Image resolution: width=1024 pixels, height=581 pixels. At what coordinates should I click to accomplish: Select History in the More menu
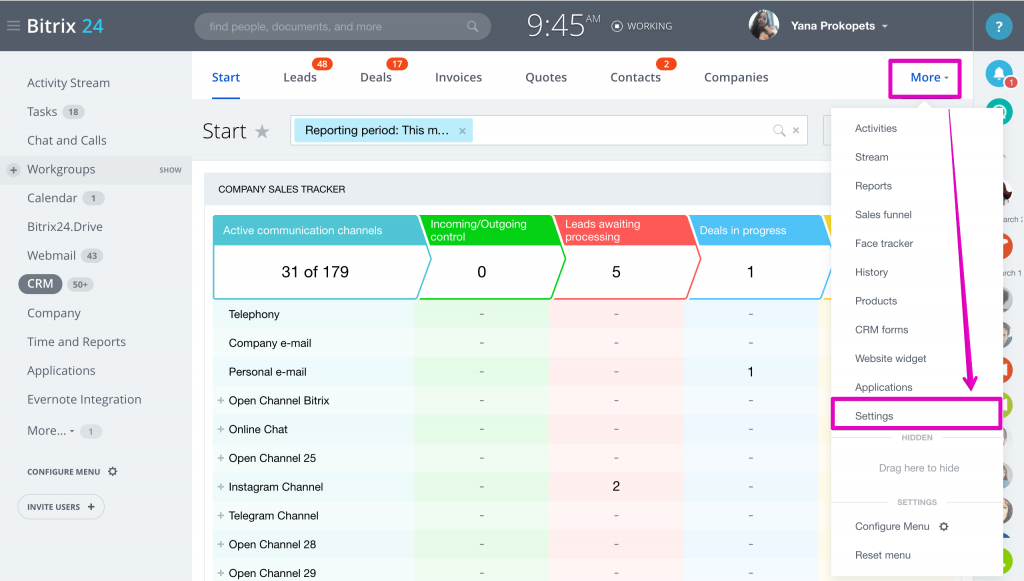pos(871,272)
